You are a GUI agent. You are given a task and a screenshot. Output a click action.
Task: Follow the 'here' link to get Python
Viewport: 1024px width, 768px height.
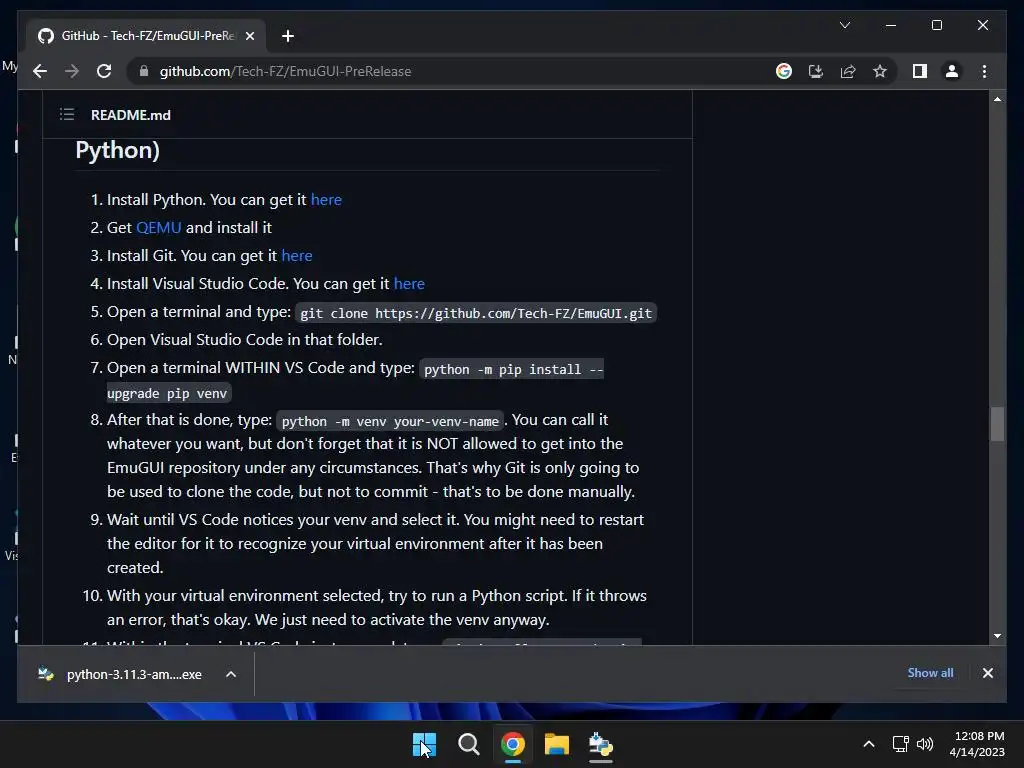(326, 199)
